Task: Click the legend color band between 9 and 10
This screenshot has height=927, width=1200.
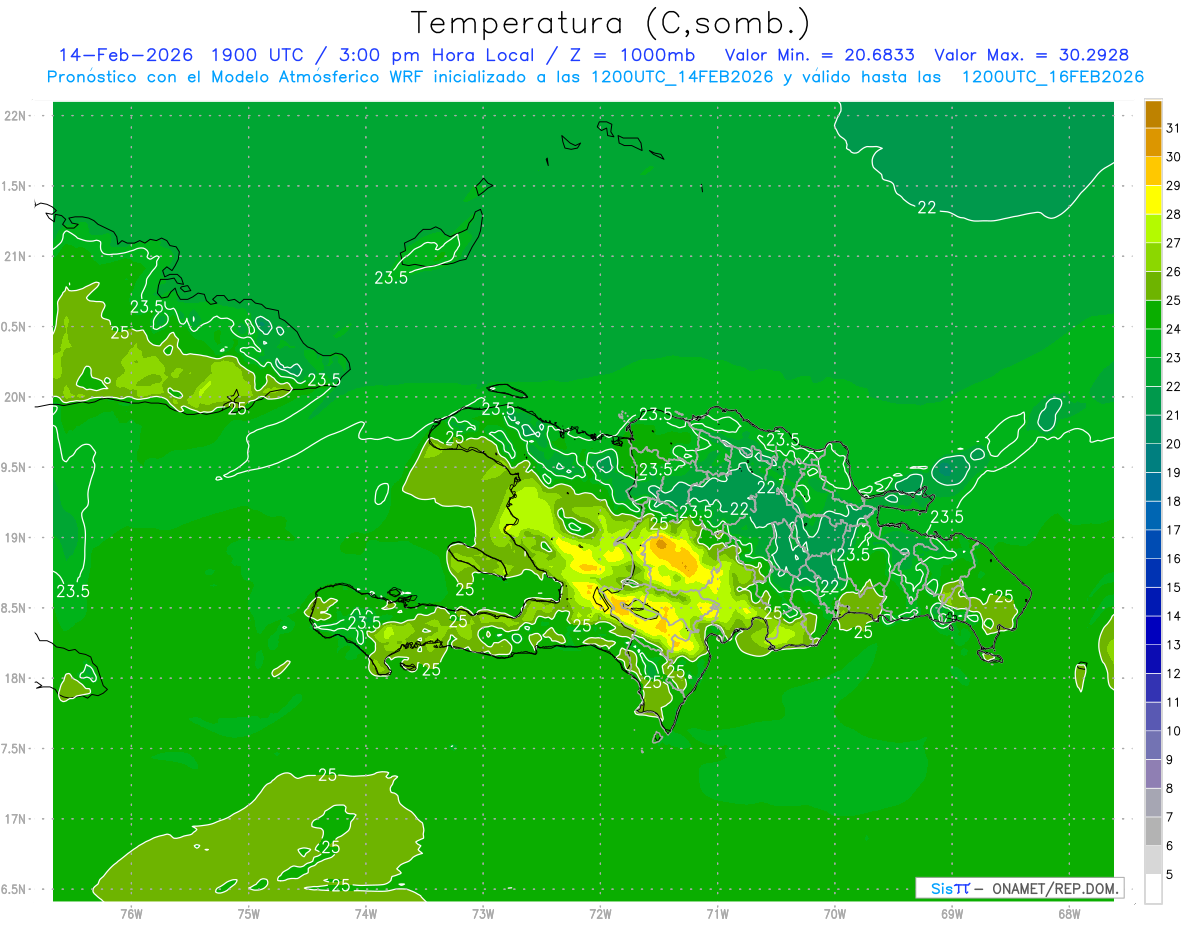Action: (x=1153, y=745)
